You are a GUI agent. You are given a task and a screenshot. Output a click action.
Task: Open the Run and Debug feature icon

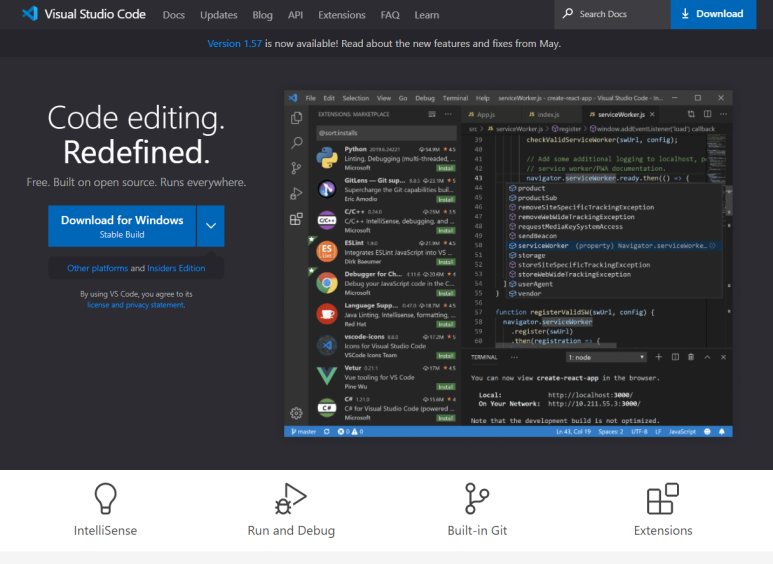pyautogui.click(x=291, y=498)
